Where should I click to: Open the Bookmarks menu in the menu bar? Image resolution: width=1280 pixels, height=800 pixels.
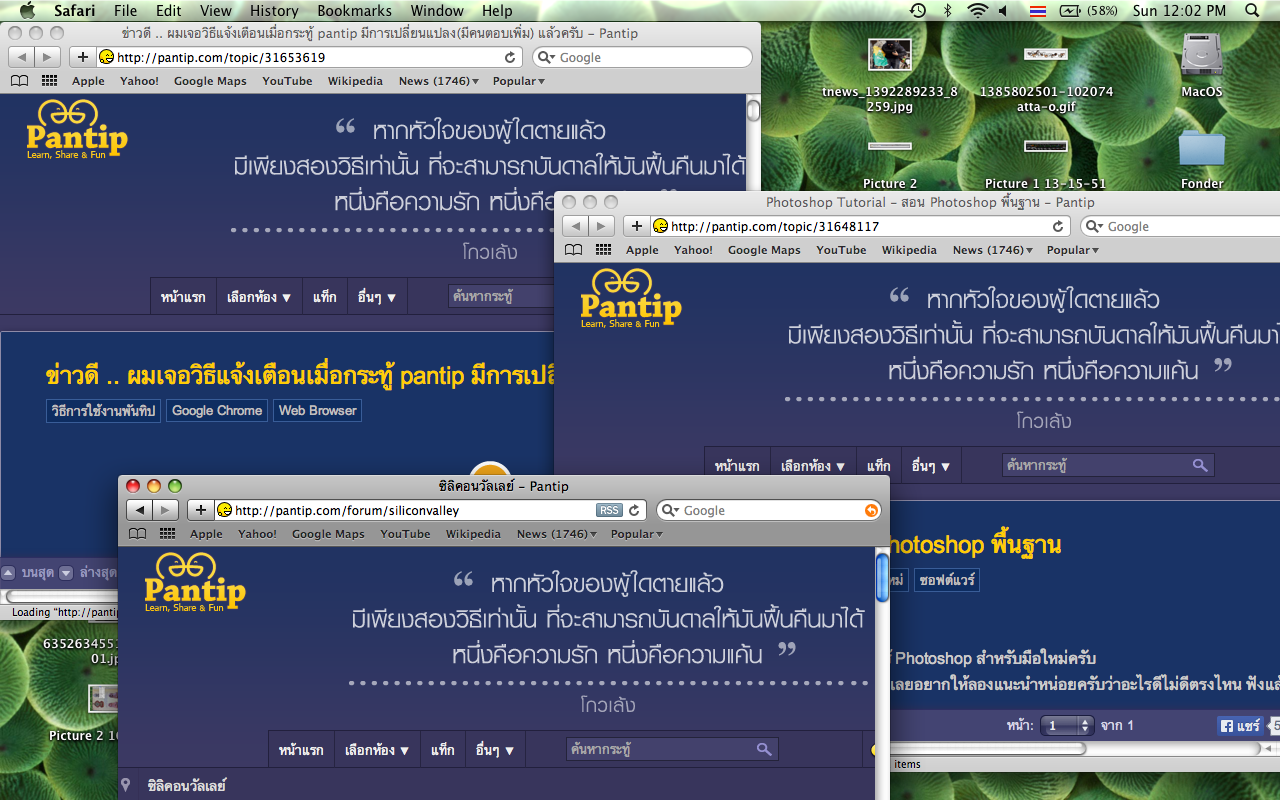pos(355,11)
